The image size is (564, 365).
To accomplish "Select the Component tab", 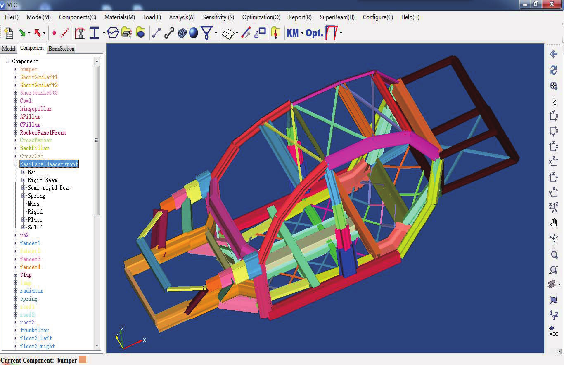I will coord(32,48).
